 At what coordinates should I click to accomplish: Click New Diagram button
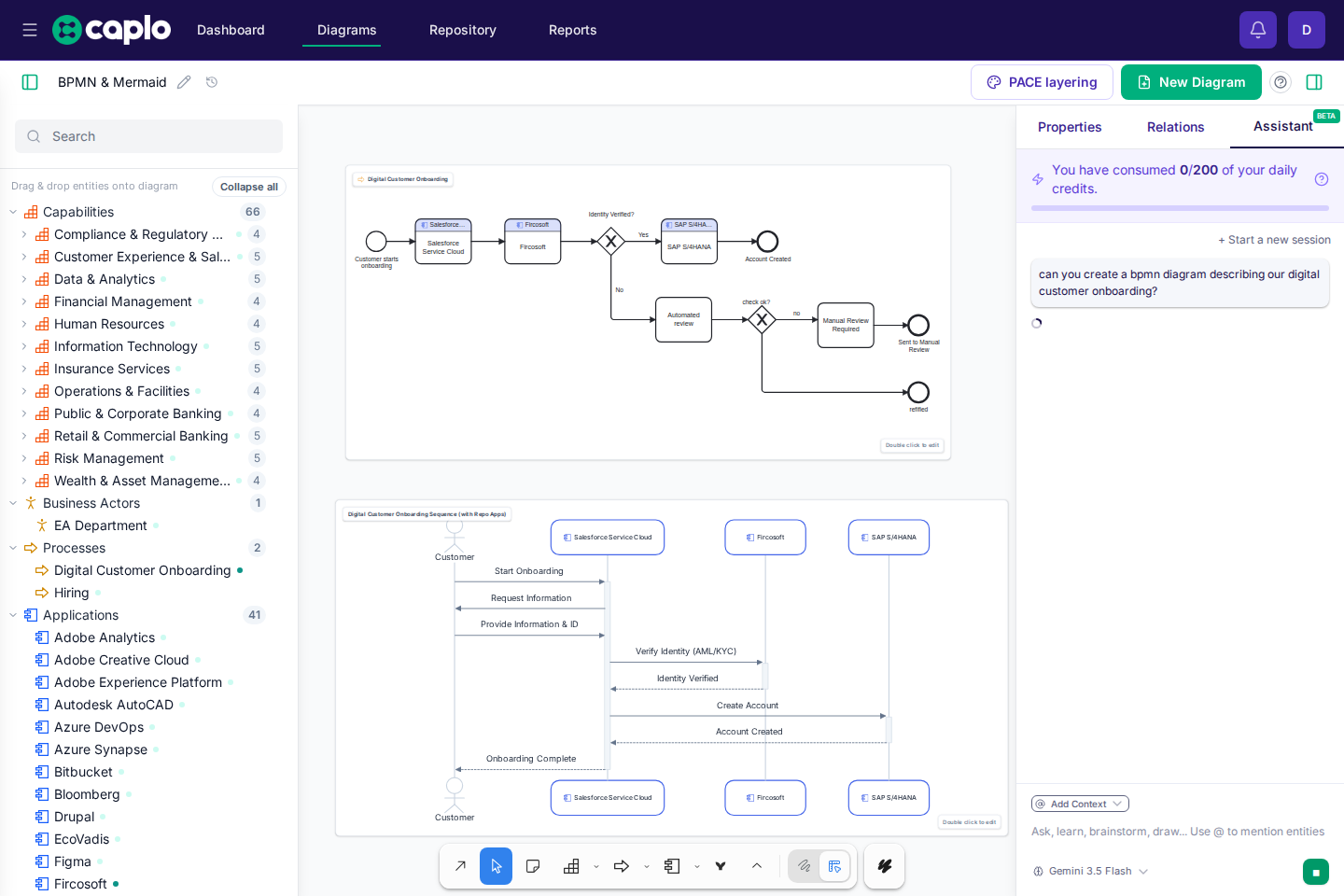(1191, 82)
